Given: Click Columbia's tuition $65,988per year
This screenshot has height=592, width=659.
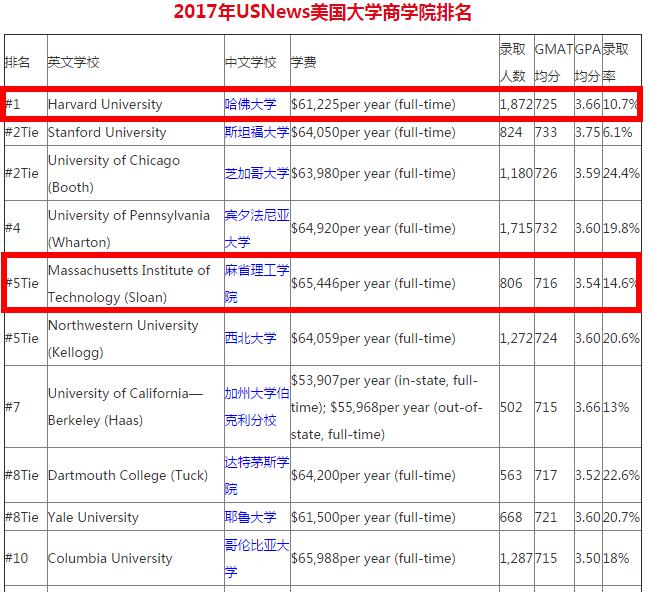Looking at the screenshot, I should pyautogui.click(x=373, y=558).
